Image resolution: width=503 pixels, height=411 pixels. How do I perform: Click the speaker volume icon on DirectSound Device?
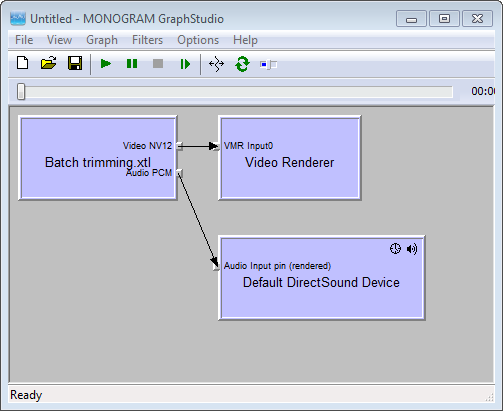coord(412,249)
